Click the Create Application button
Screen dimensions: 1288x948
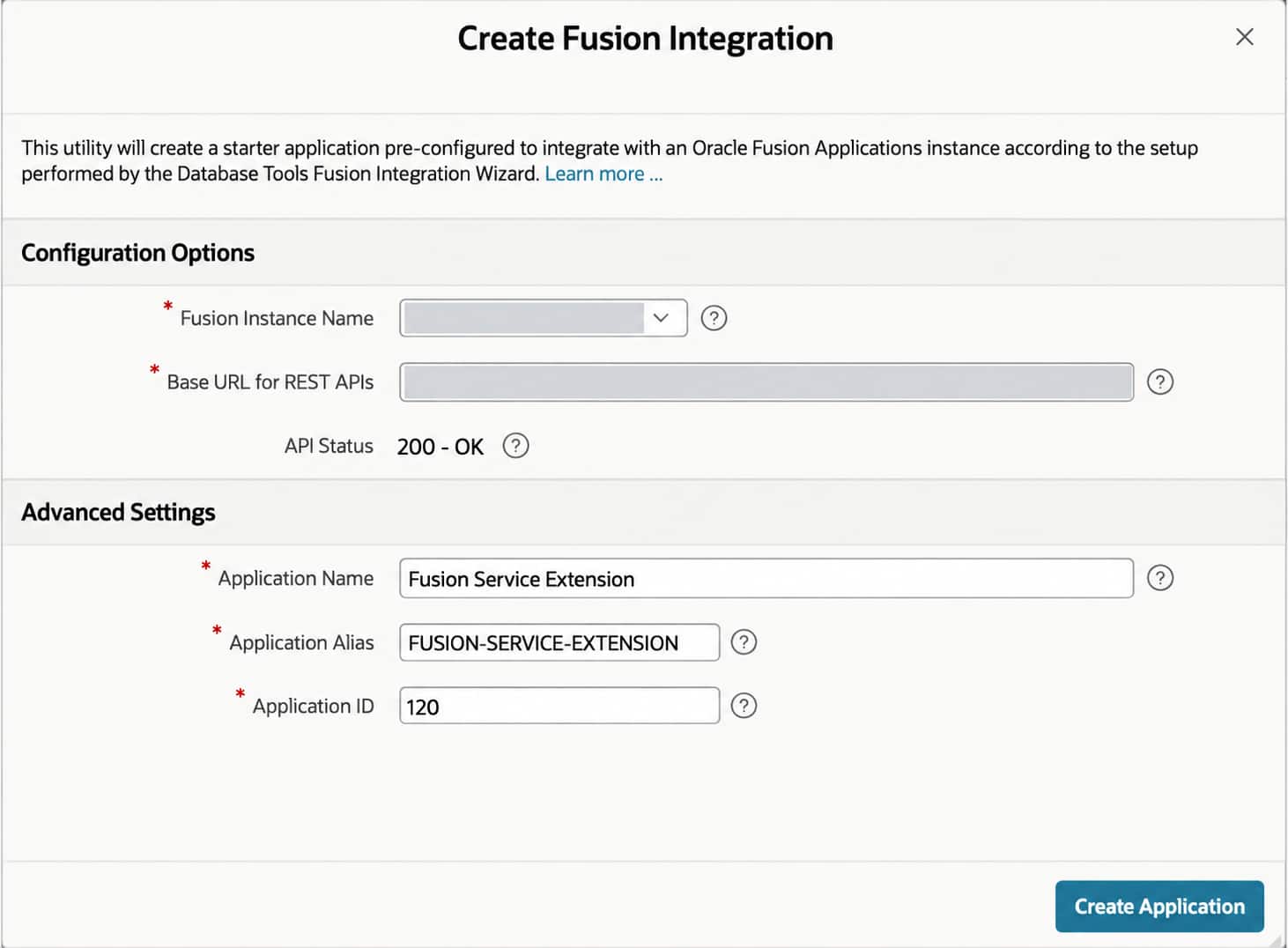[1159, 906]
